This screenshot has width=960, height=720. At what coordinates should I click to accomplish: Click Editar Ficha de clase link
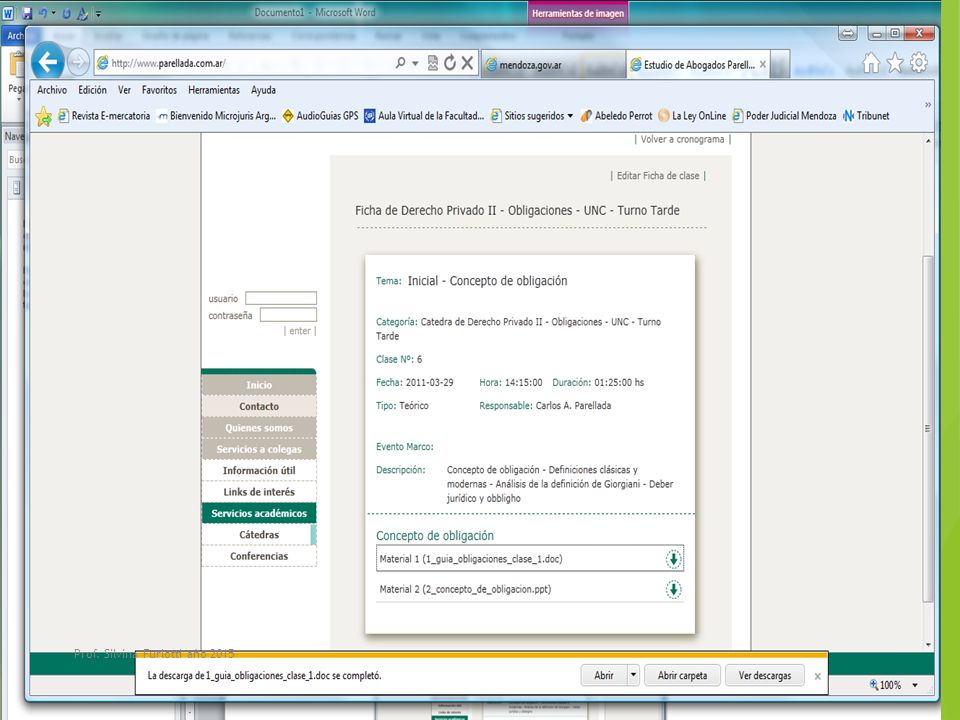click(658, 176)
